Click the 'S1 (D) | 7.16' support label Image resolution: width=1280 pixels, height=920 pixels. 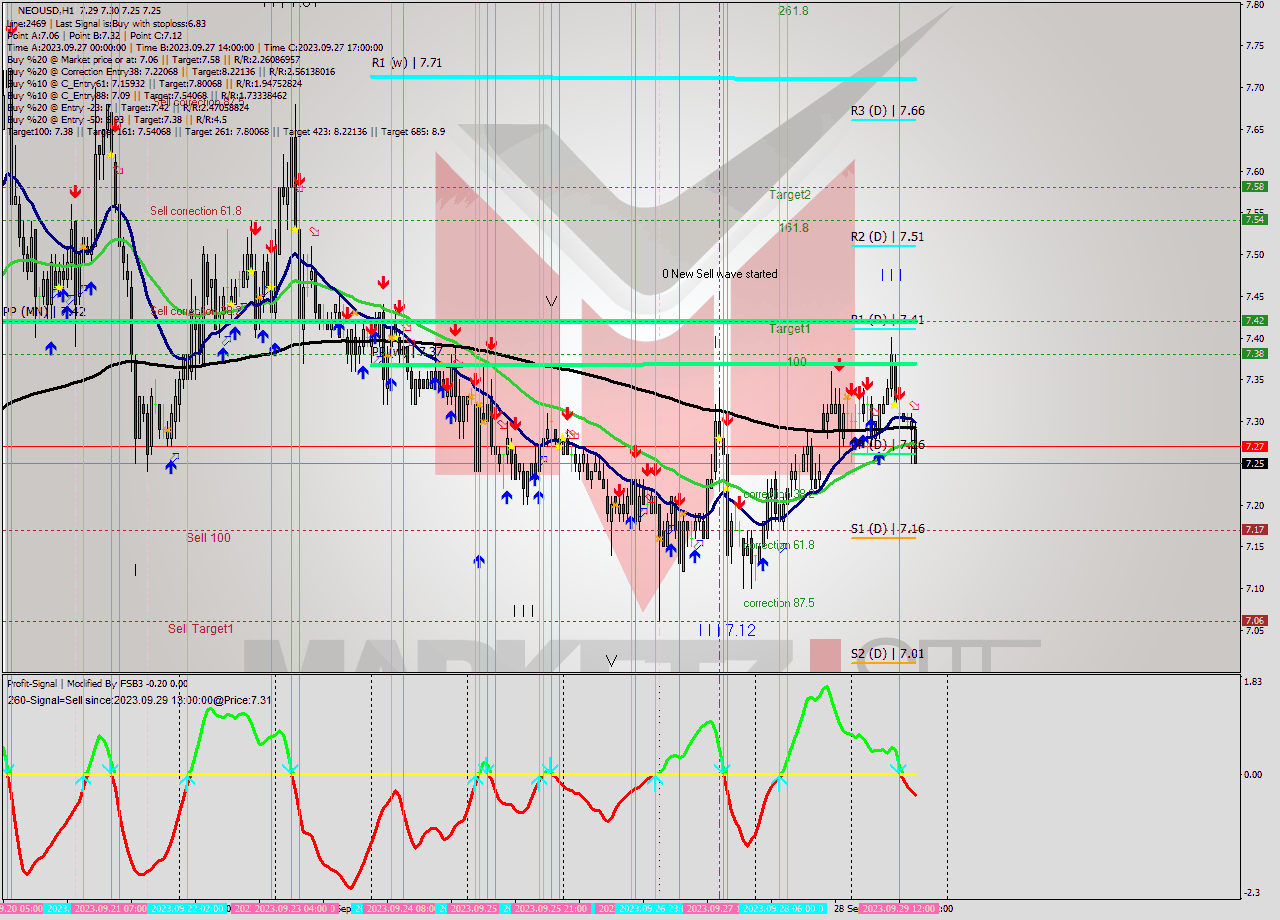coord(887,528)
